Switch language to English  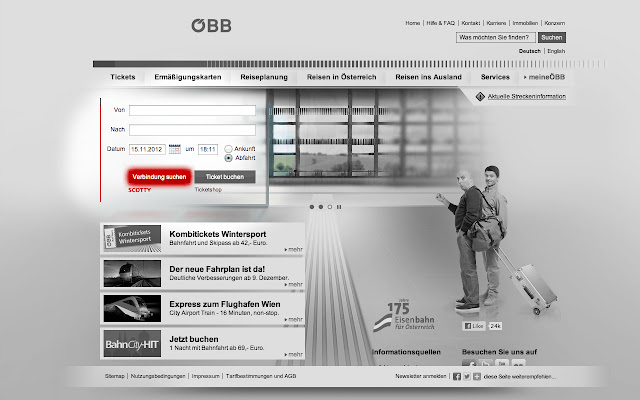[x=556, y=51]
